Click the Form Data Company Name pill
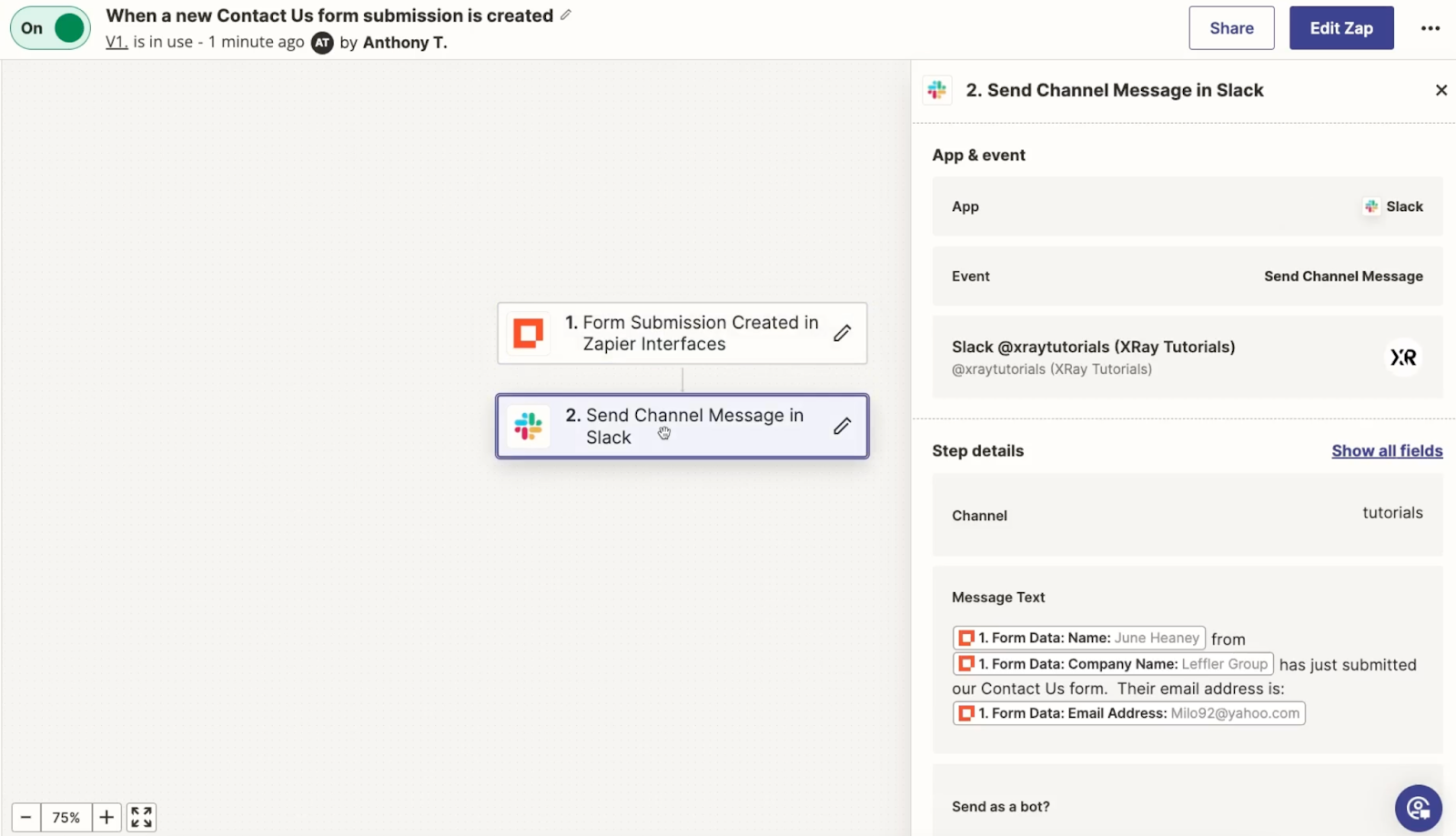 (x=1113, y=664)
